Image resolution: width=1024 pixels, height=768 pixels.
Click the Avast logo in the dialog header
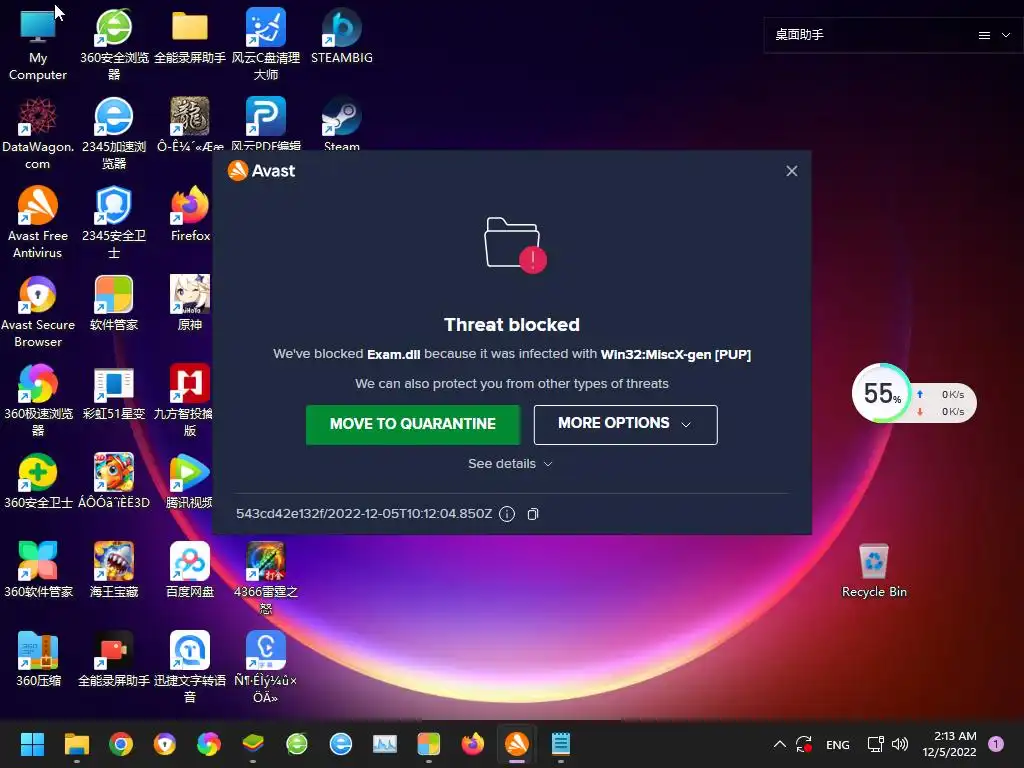pos(261,170)
